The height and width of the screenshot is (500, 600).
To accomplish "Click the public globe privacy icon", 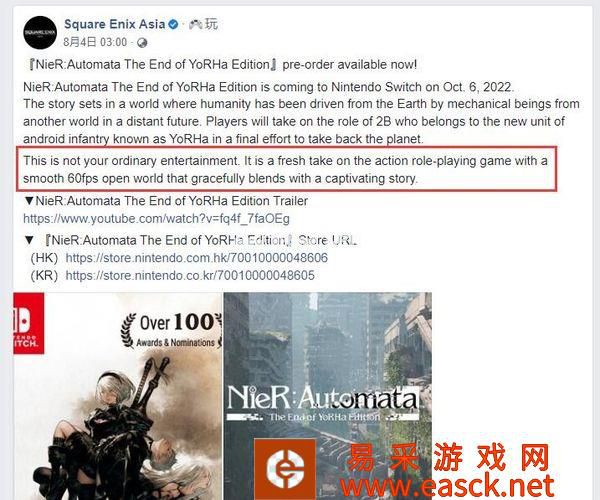I will click(x=142, y=42).
